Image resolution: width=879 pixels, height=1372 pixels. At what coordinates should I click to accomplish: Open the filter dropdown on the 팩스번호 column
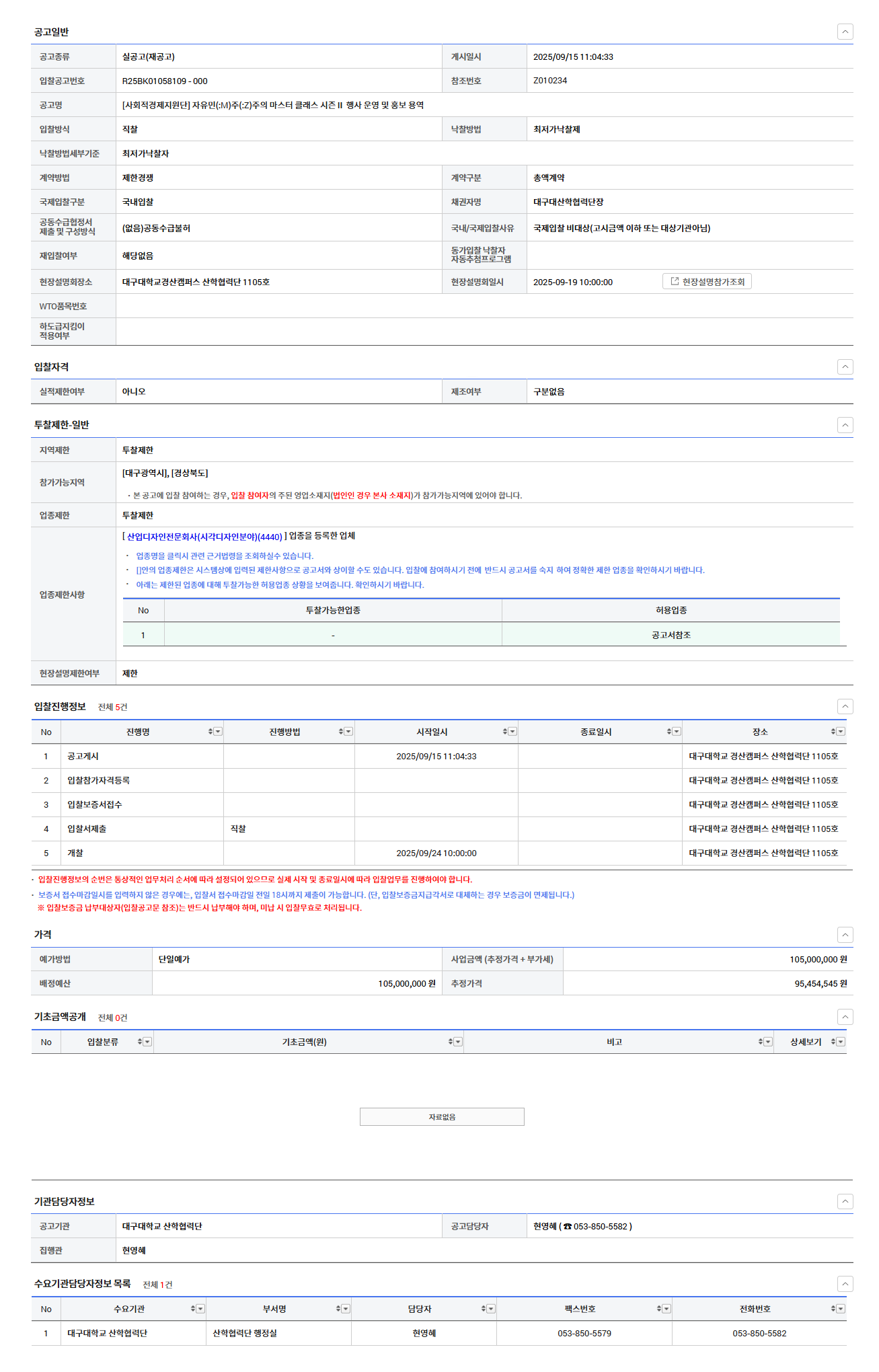(666, 1309)
